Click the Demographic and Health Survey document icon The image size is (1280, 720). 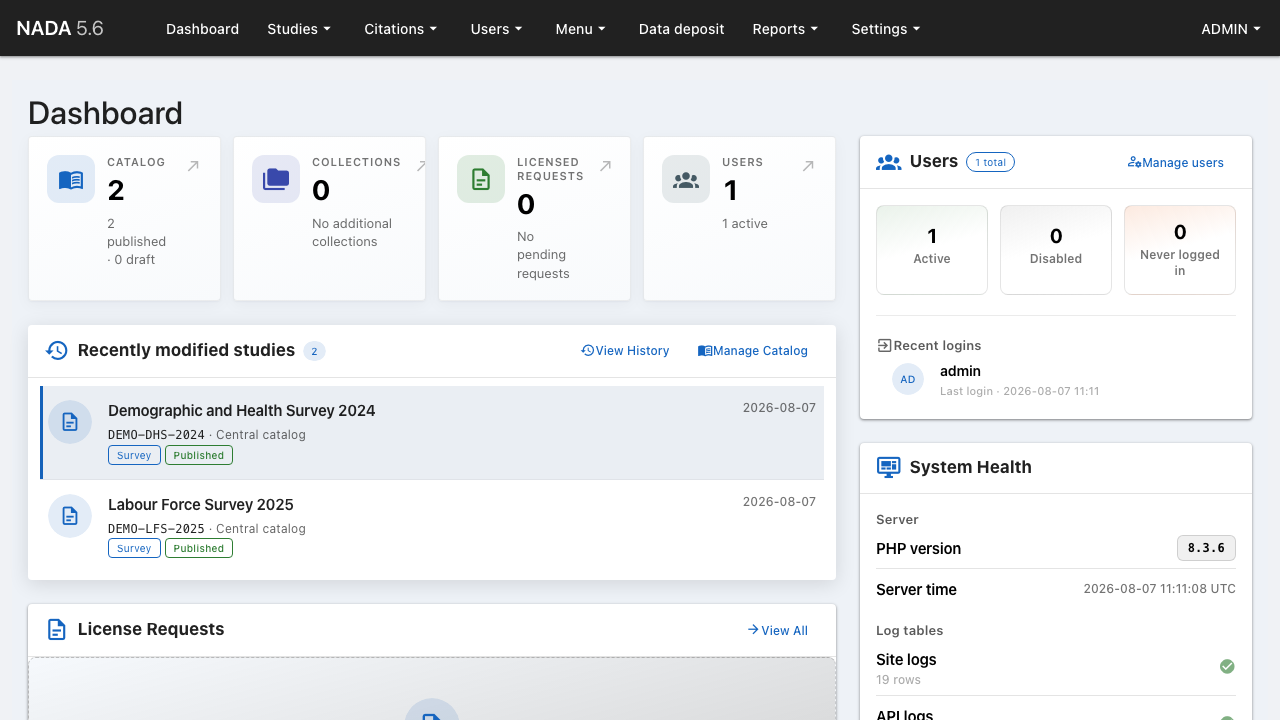70,422
